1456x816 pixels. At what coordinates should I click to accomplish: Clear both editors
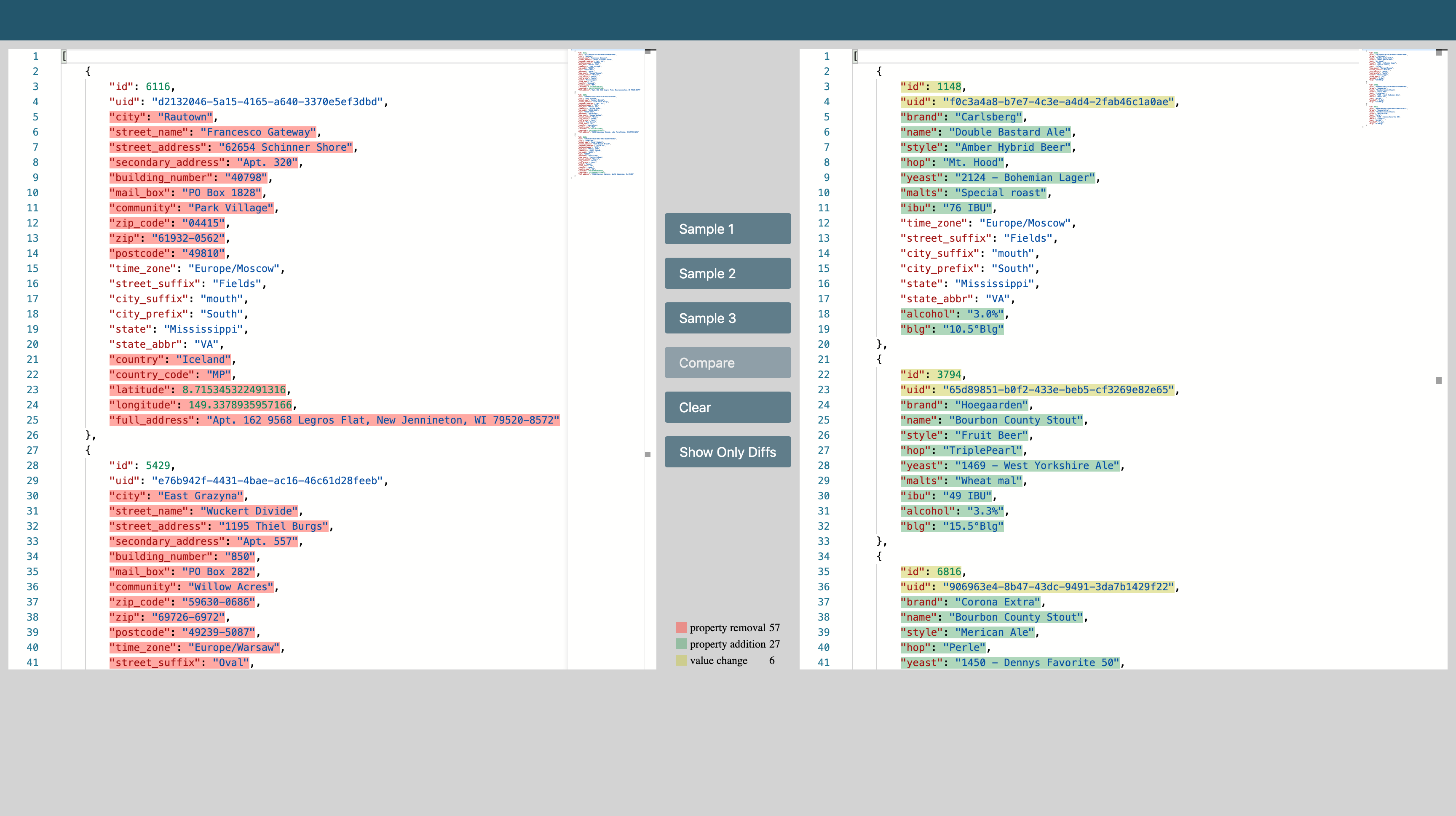728,407
